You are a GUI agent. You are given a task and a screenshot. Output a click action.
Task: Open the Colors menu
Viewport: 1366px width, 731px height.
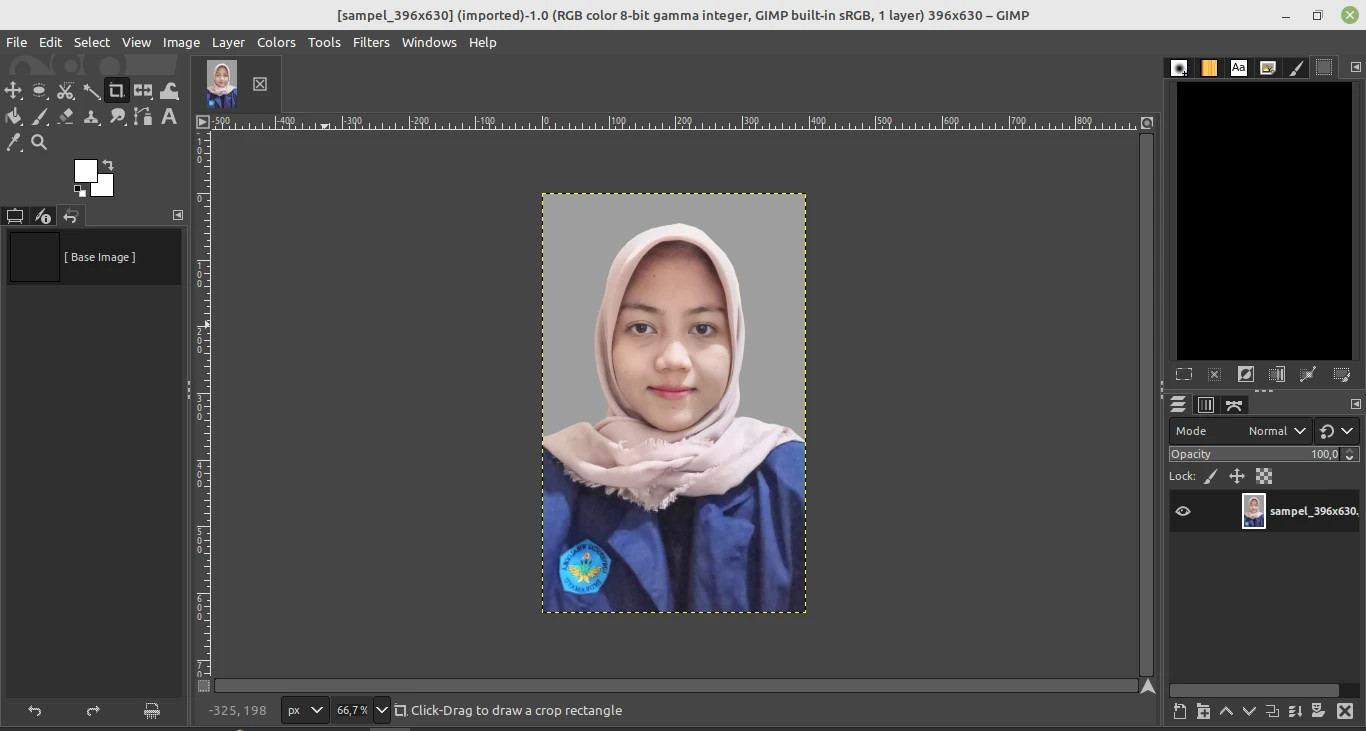(x=276, y=42)
